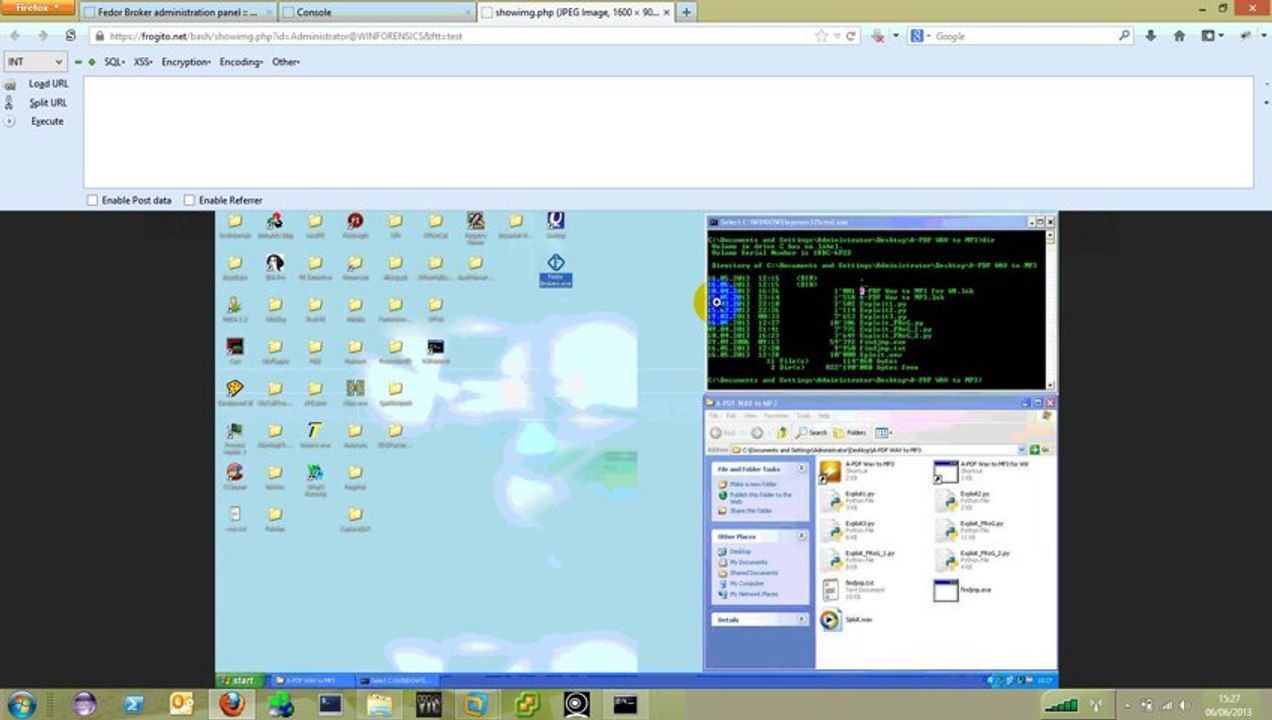Focus the large HackBar URL text area
Screen dimensions: 1272x720
point(668,132)
